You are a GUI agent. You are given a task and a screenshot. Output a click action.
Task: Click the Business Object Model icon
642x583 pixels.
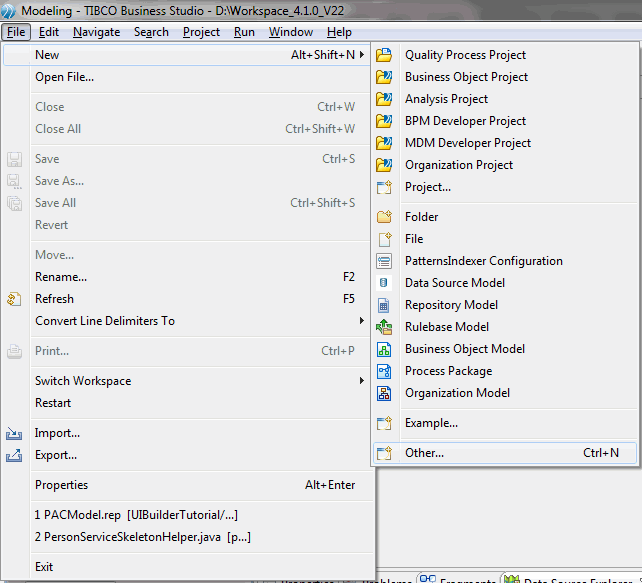click(x=384, y=349)
